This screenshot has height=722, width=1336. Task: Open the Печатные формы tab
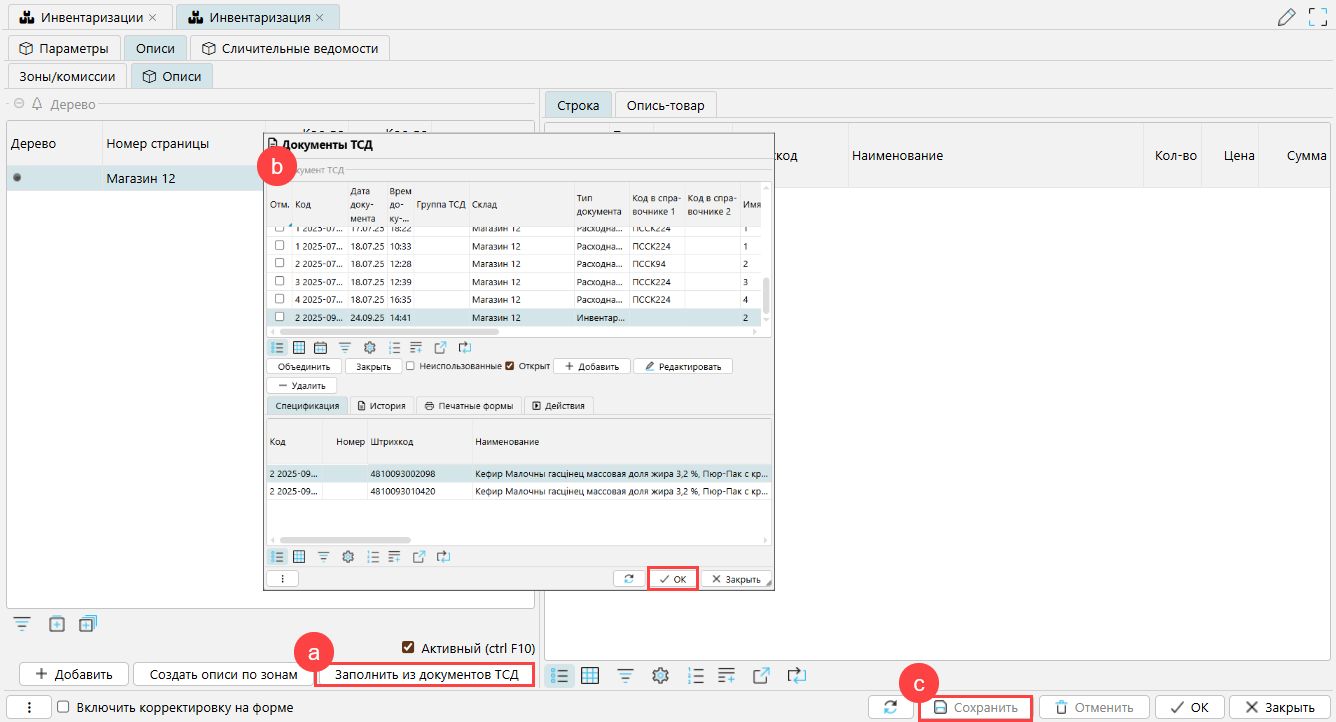click(x=468, y=406)
